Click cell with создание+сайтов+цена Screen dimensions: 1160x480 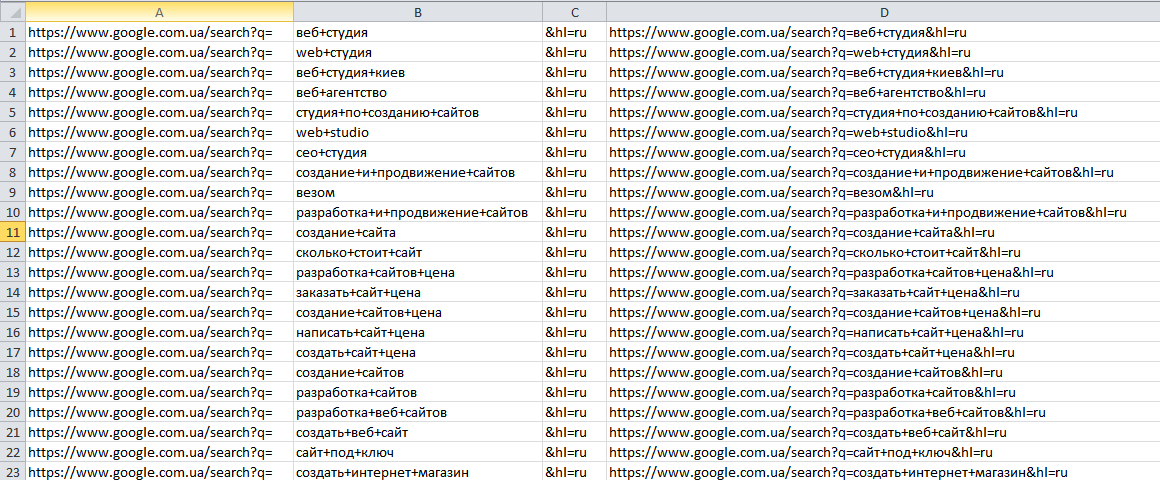point(418,312)
